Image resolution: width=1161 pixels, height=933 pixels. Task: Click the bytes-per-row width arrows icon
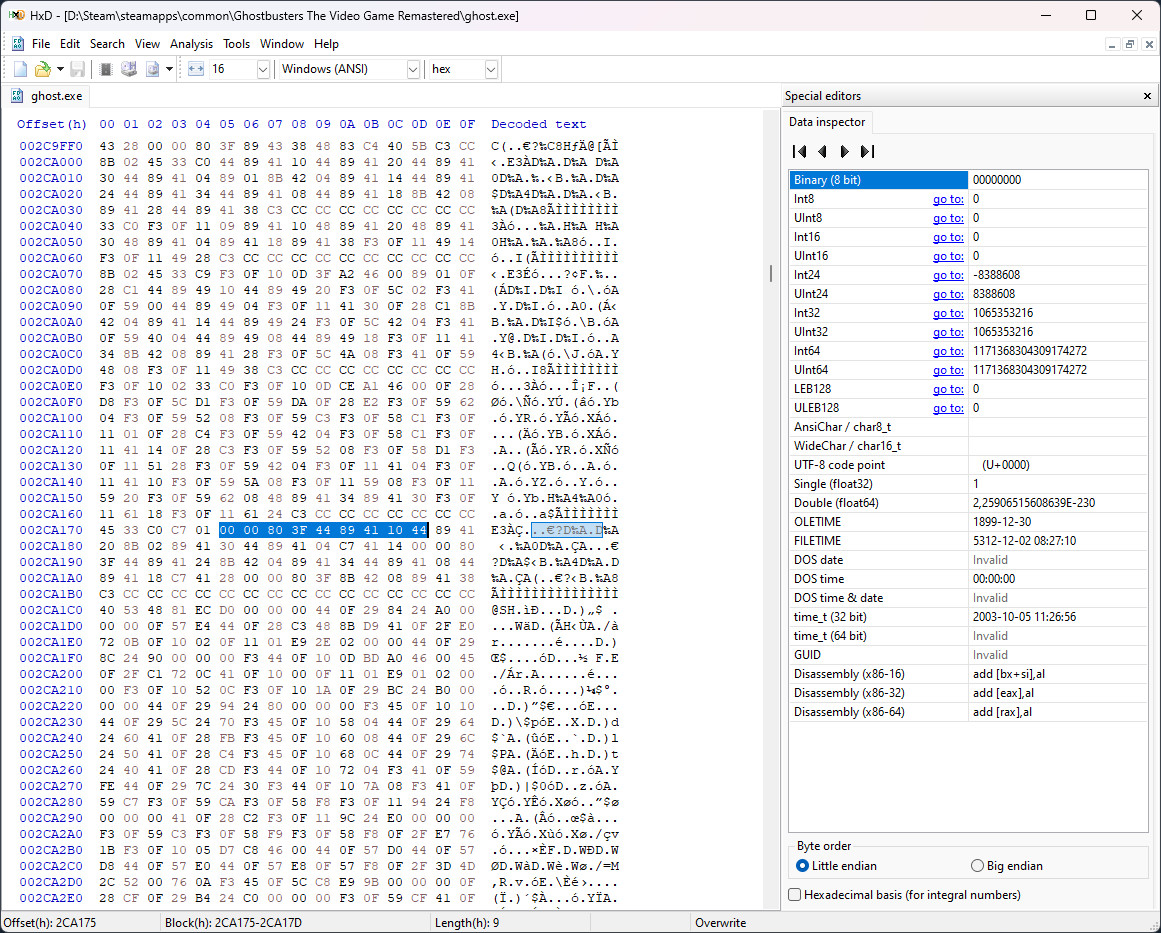pos(195,69)
